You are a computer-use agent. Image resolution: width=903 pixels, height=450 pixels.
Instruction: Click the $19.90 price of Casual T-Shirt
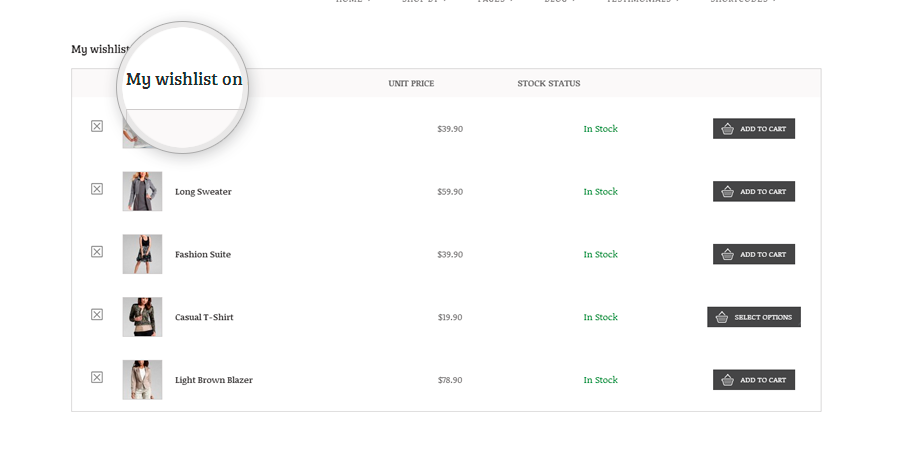pyautogui.click(x=450, y=317)
